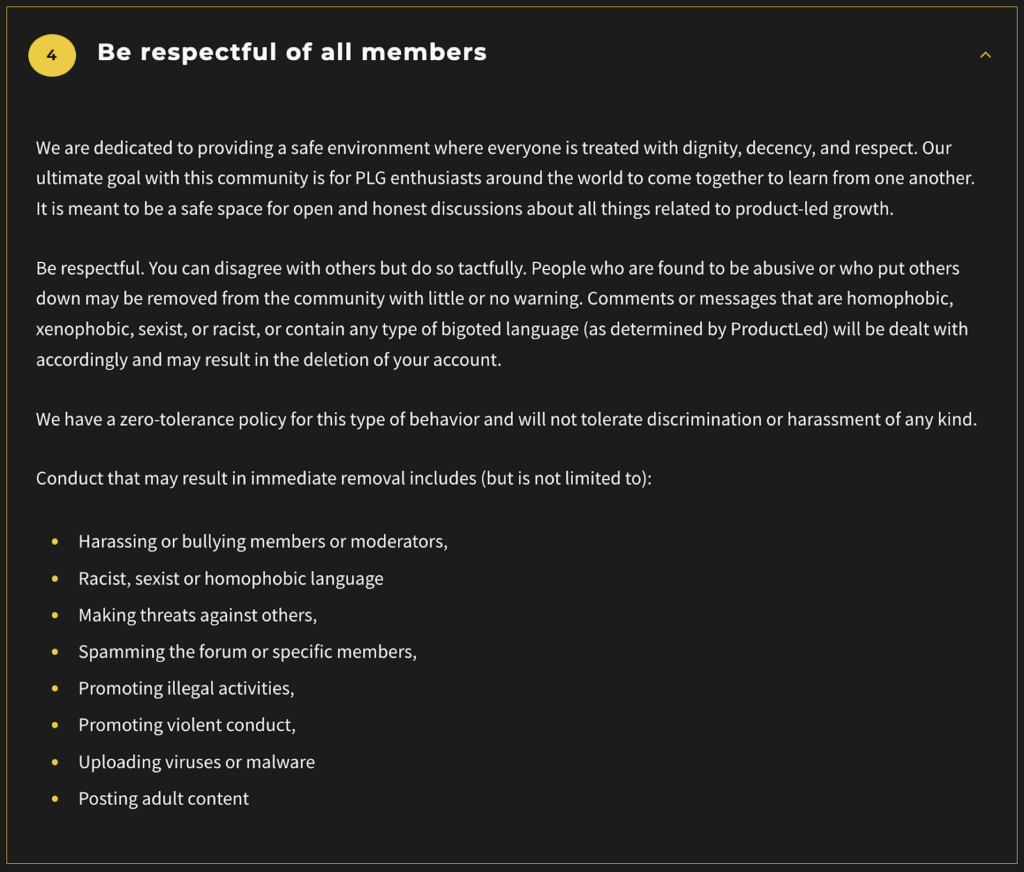
Task: Click 'Posting adult content' list item
Action: [x=163, y=799]
